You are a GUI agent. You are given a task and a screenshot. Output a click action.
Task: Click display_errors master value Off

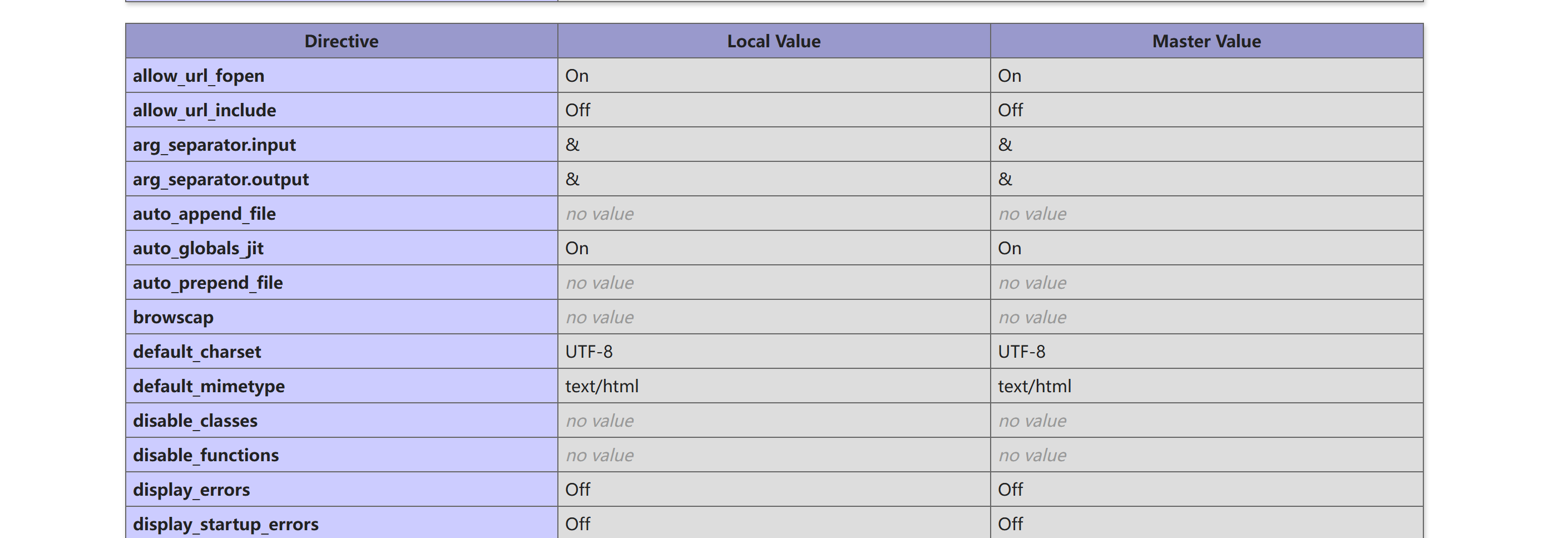click(1011, 489)
